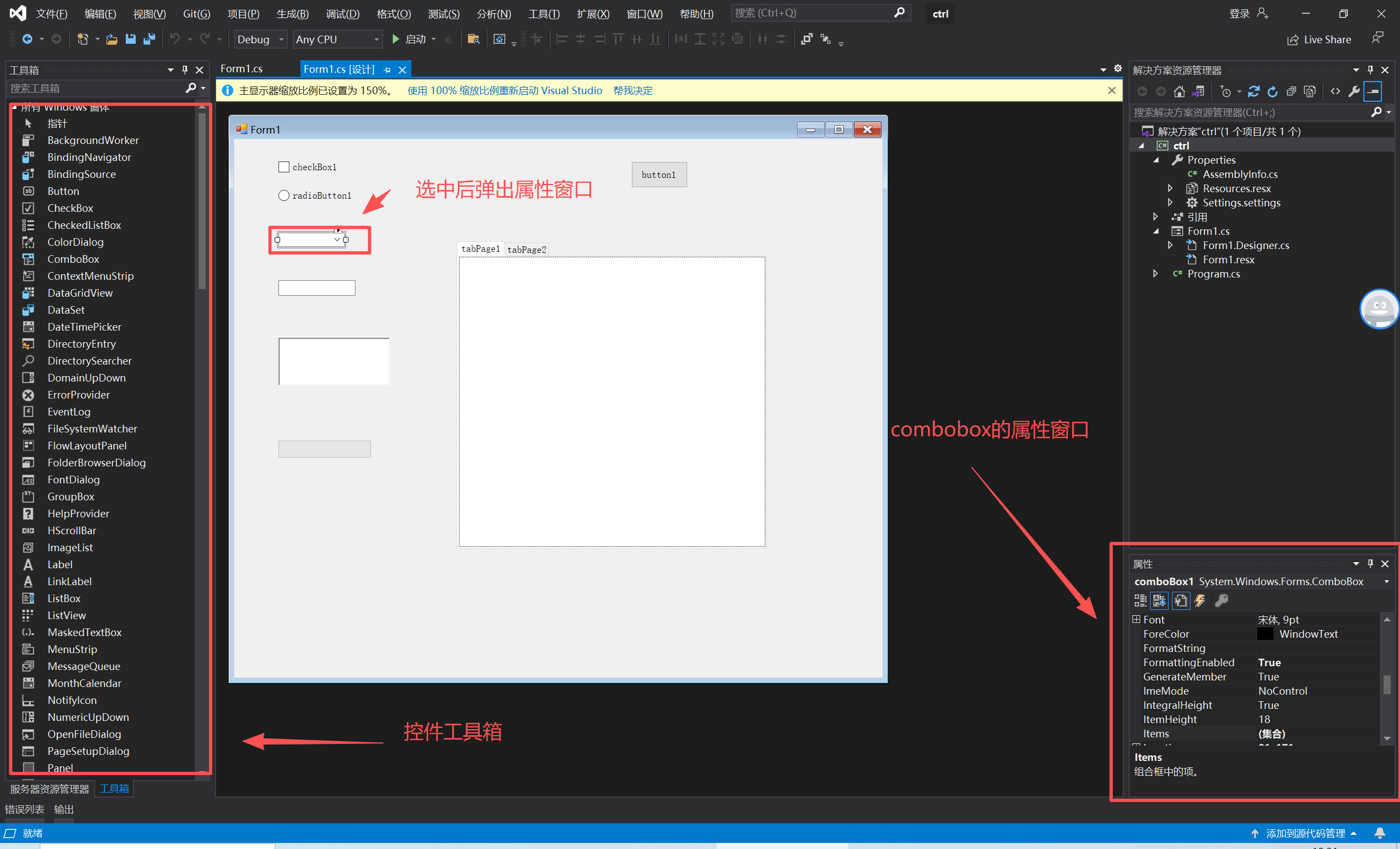Collapse the Properties folder in Solution Explorer

click(1155, 160)
